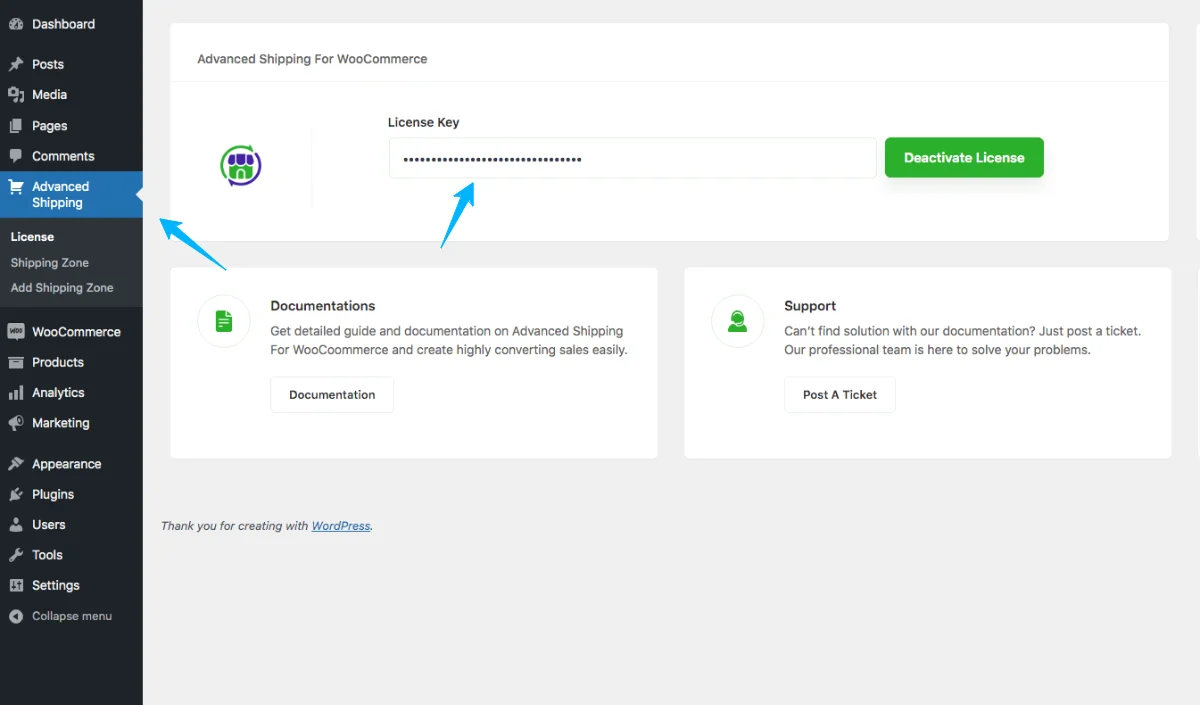This screenshot has height=705, width=1200.
Task: Click the Settings sliders icon
Action: [x=16, y=586]
